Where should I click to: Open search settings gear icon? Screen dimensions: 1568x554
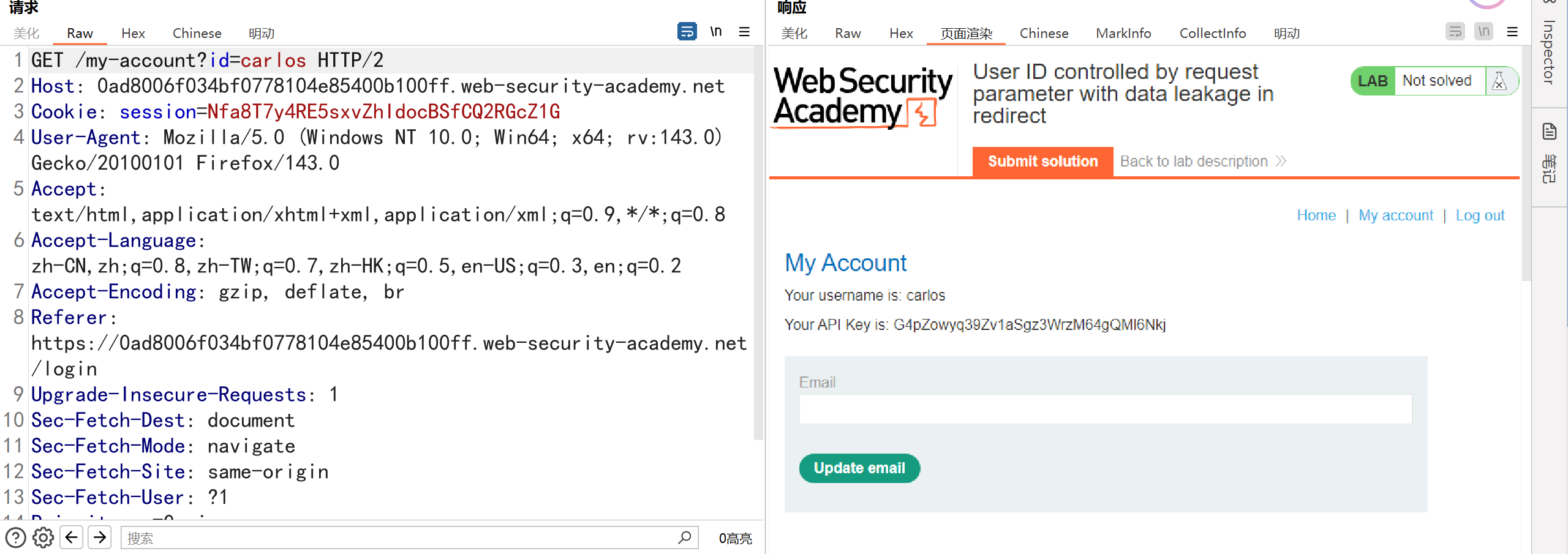[43, 537]
